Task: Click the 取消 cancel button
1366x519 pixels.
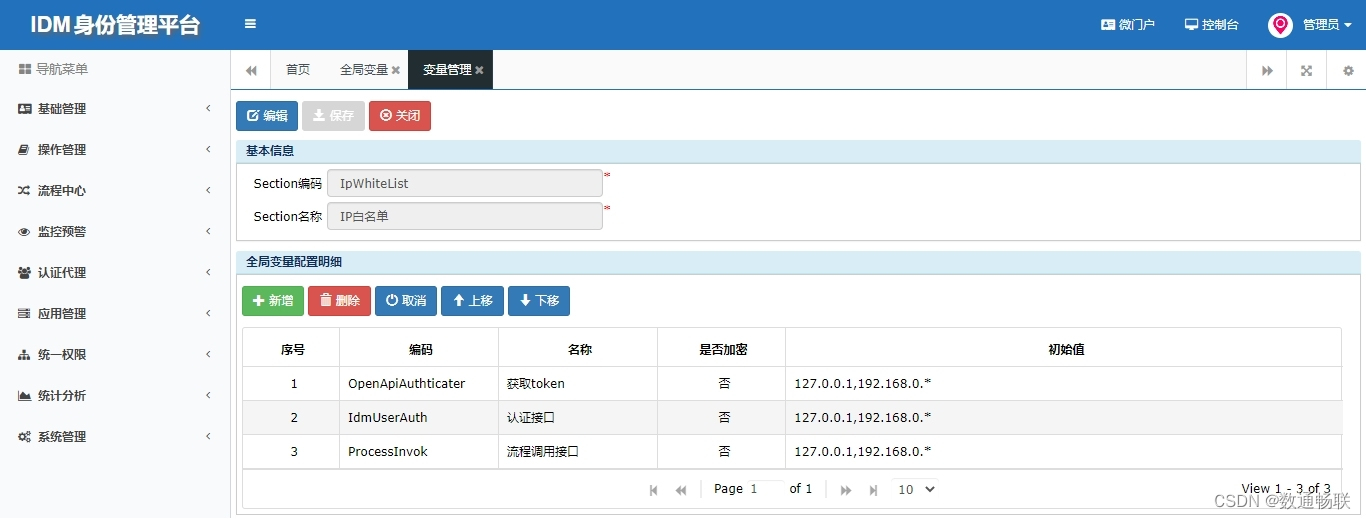Action: tap(406, 301)
